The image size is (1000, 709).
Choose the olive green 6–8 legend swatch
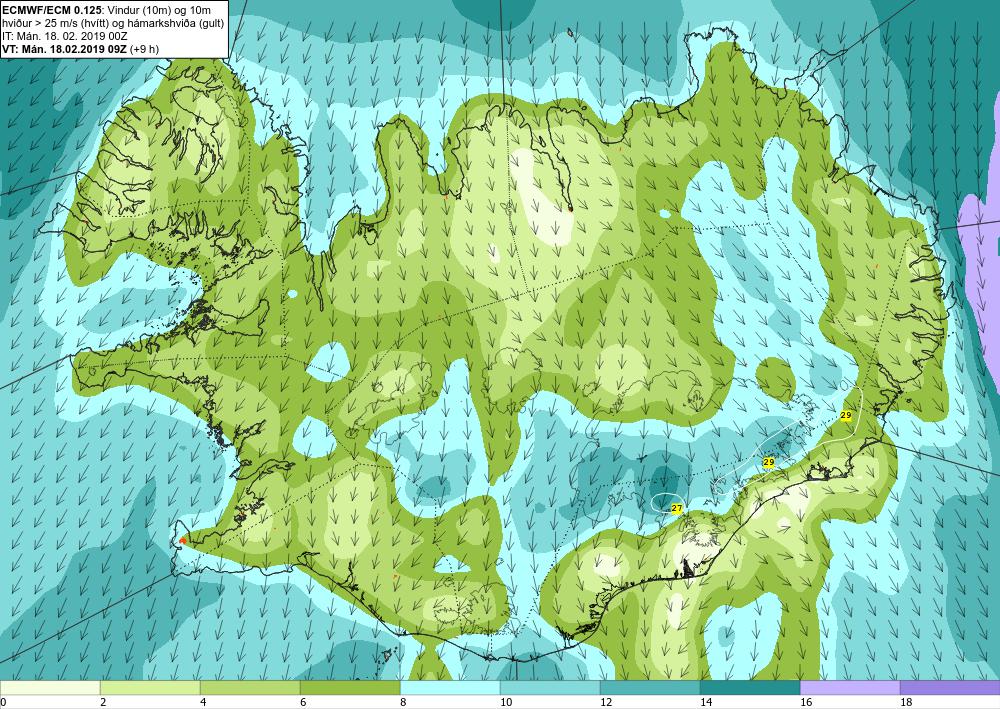point(350,687)
